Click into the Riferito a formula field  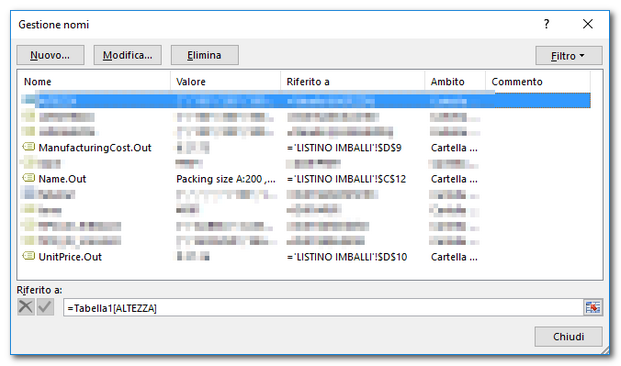323,308
